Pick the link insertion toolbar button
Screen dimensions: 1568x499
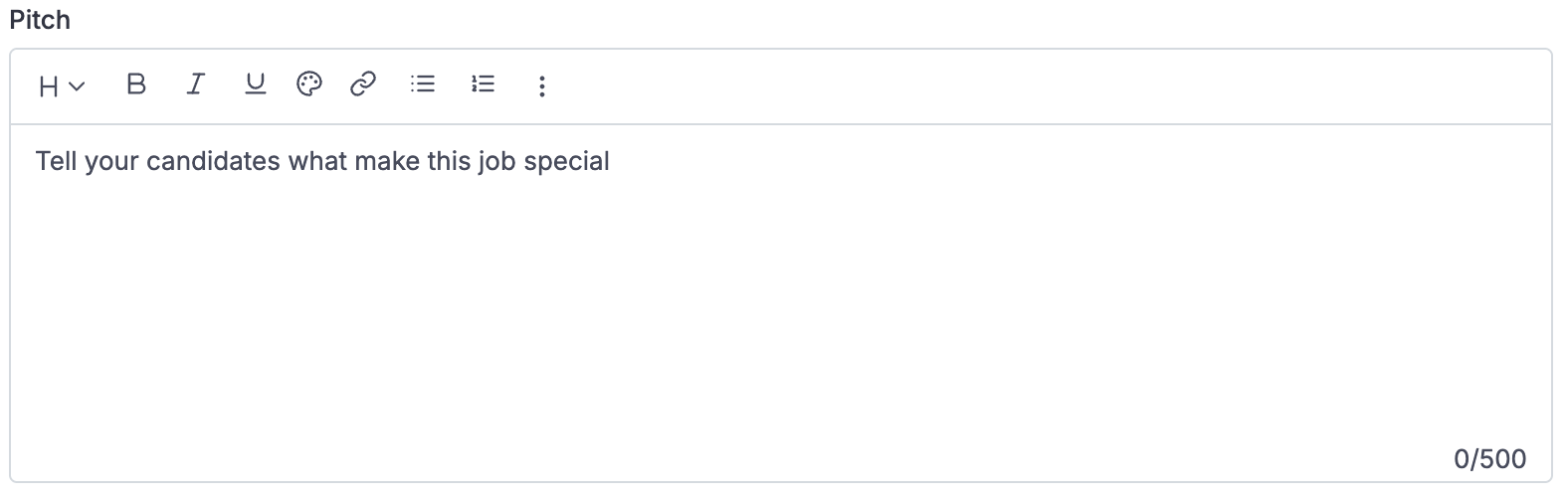pos(363,84)
